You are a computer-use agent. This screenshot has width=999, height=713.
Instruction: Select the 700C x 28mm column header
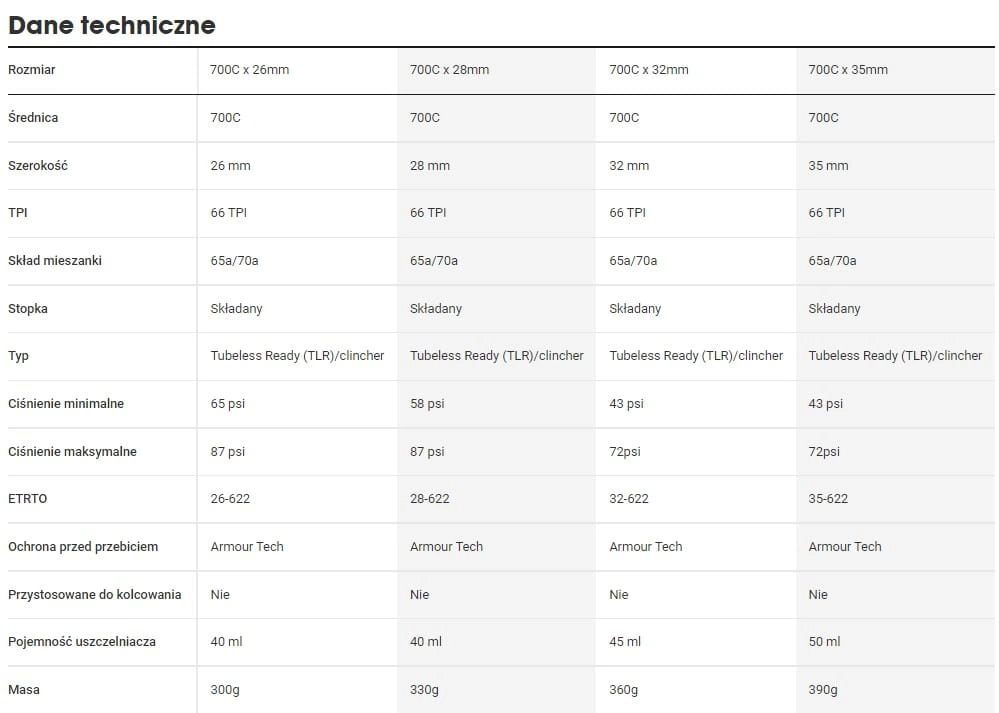(x=449, y=70)
